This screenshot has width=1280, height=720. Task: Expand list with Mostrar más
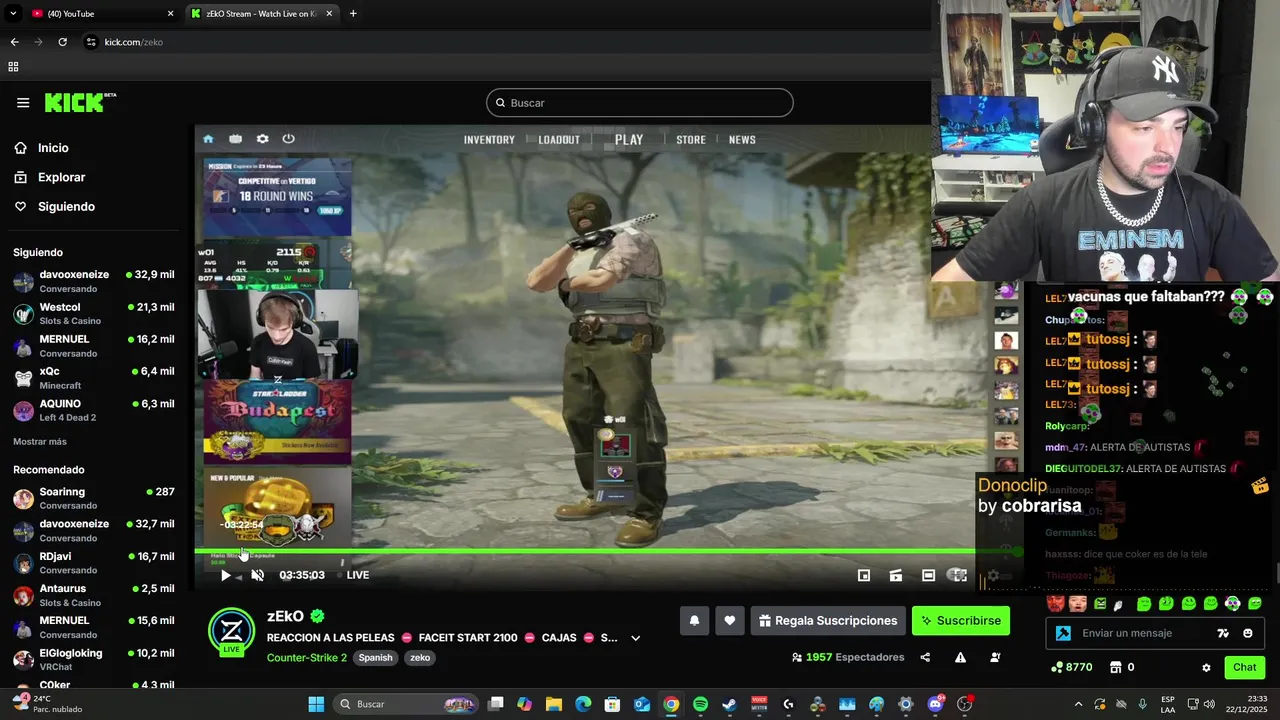tap(40, 442)
